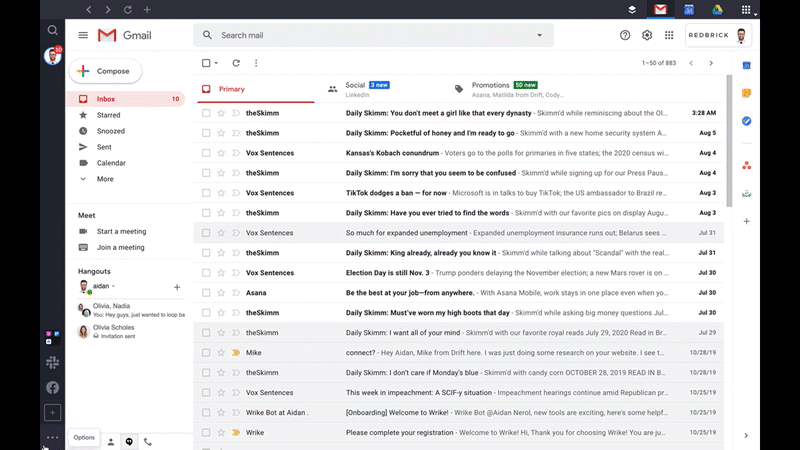Mark Pocketful of honey email as important
800x450 pixels.
point(236,133)
